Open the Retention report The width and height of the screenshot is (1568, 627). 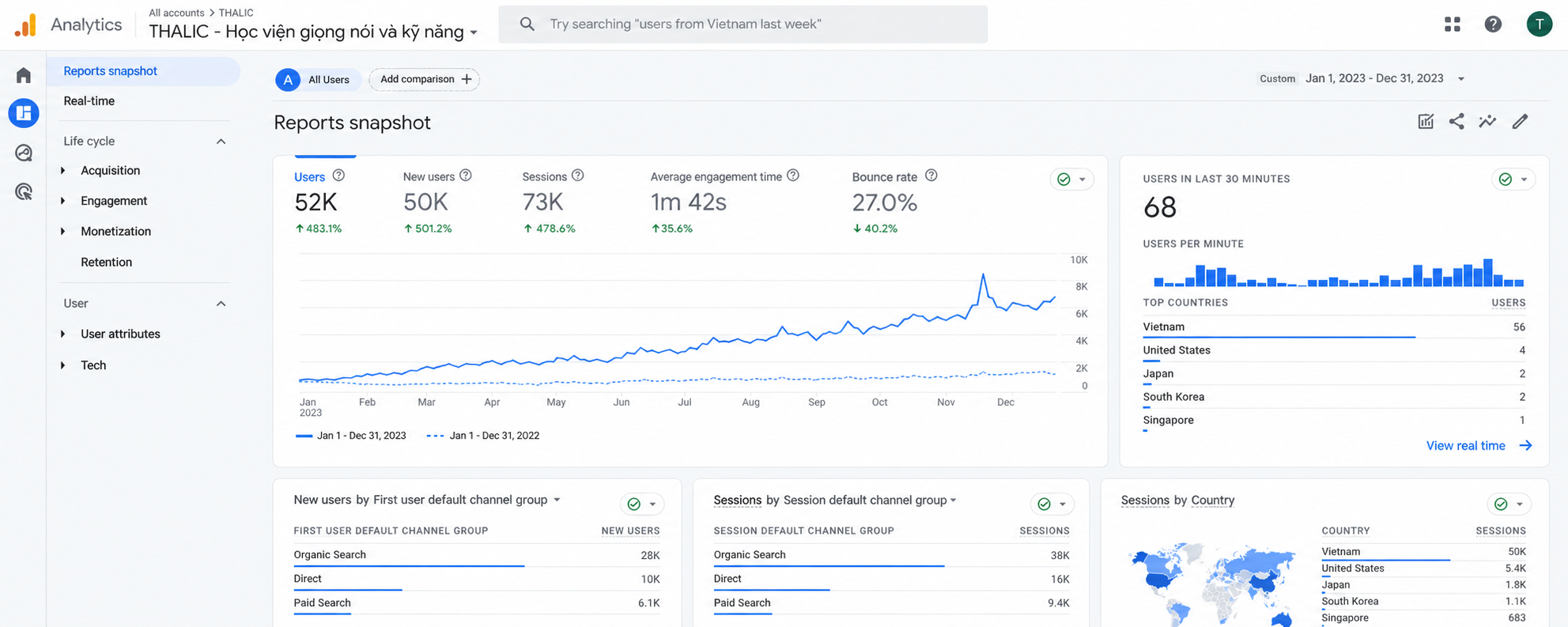(x=106, y=262)
